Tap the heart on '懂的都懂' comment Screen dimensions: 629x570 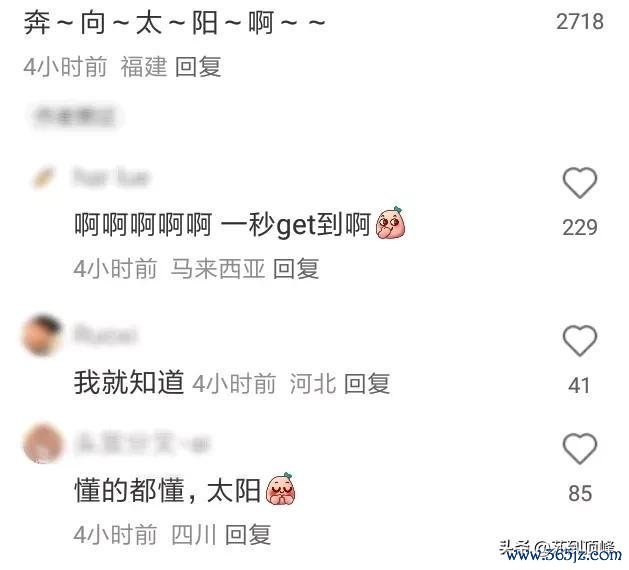coord(580,448)
